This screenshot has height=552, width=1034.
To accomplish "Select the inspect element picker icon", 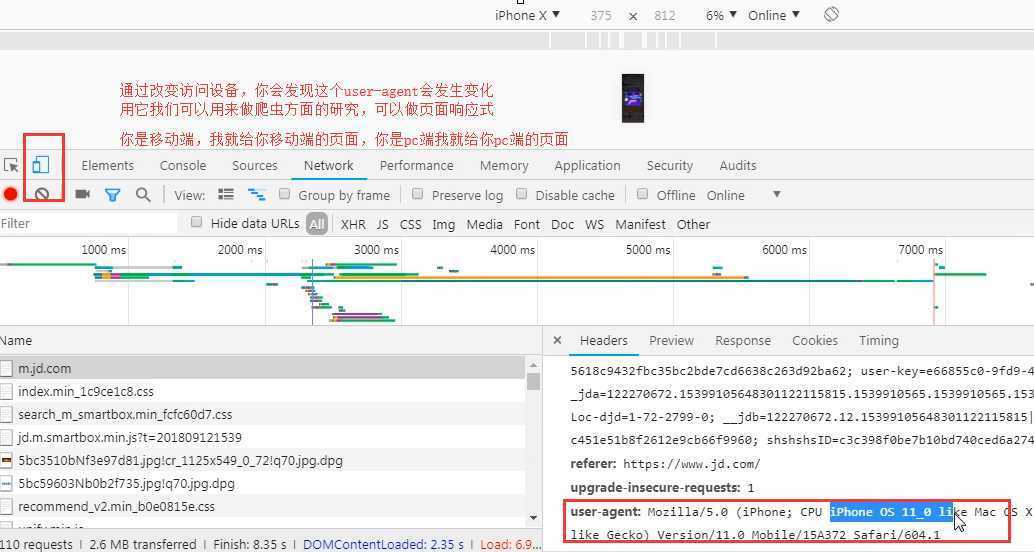I will (11, 166).
